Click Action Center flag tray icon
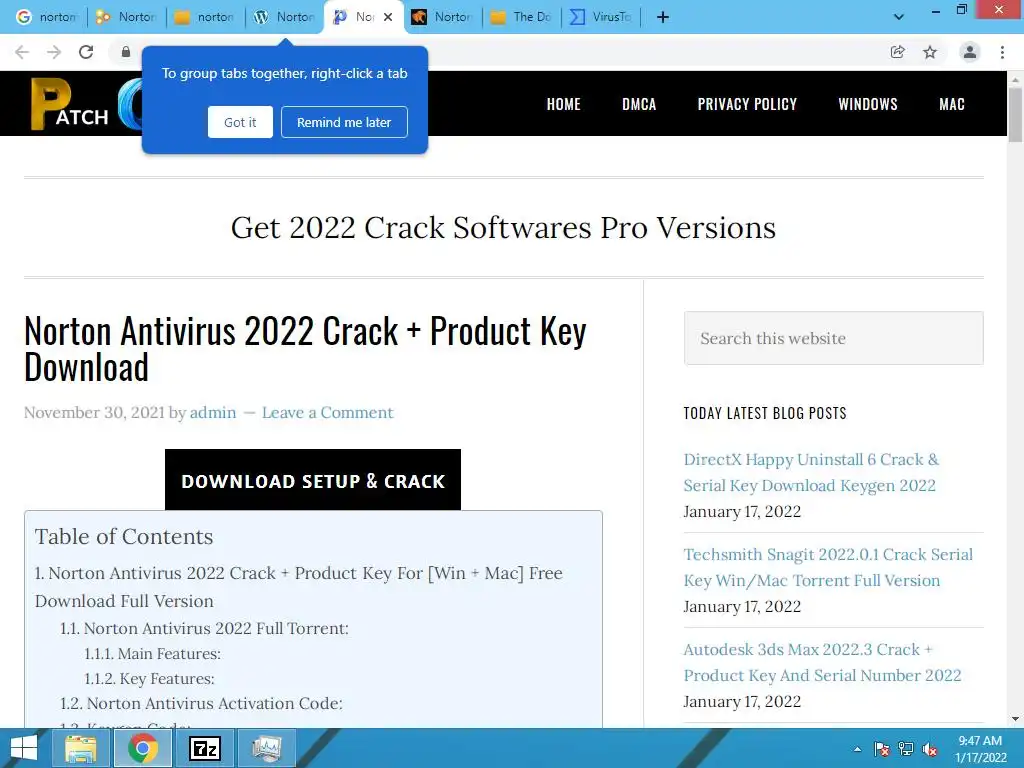Image resolution: width=1024 pixels, height=768 pixels. (x=882, y=749)
